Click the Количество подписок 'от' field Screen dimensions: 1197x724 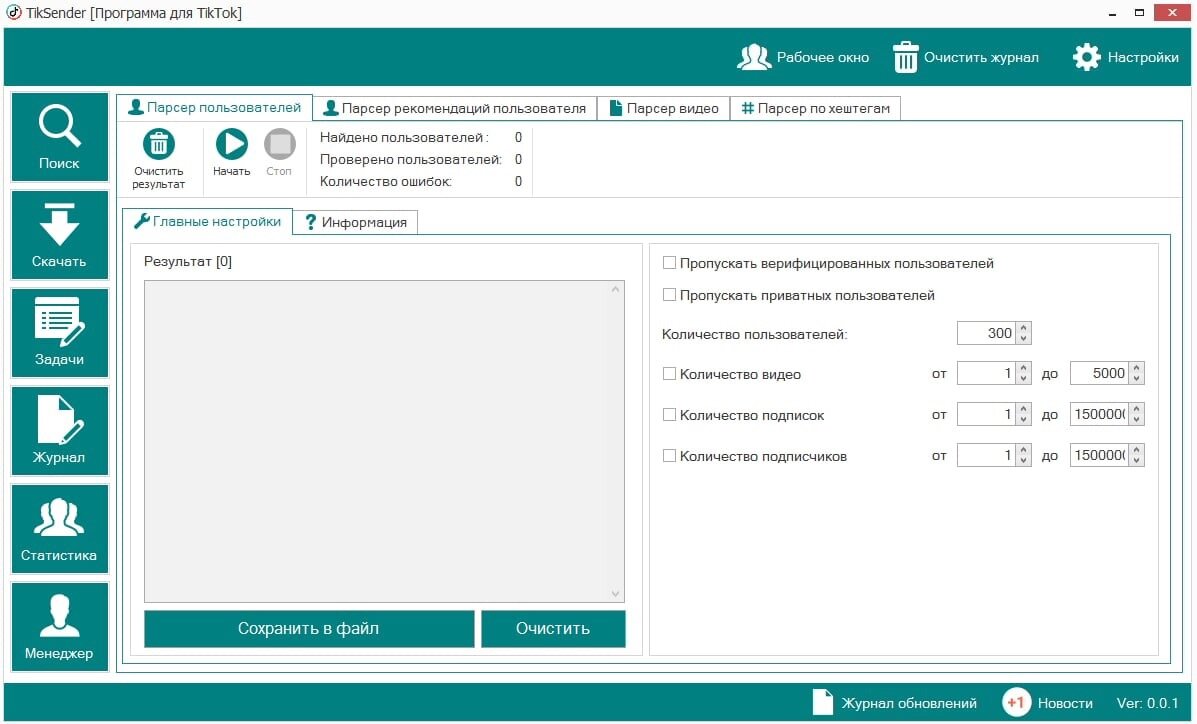click(987, 415)
